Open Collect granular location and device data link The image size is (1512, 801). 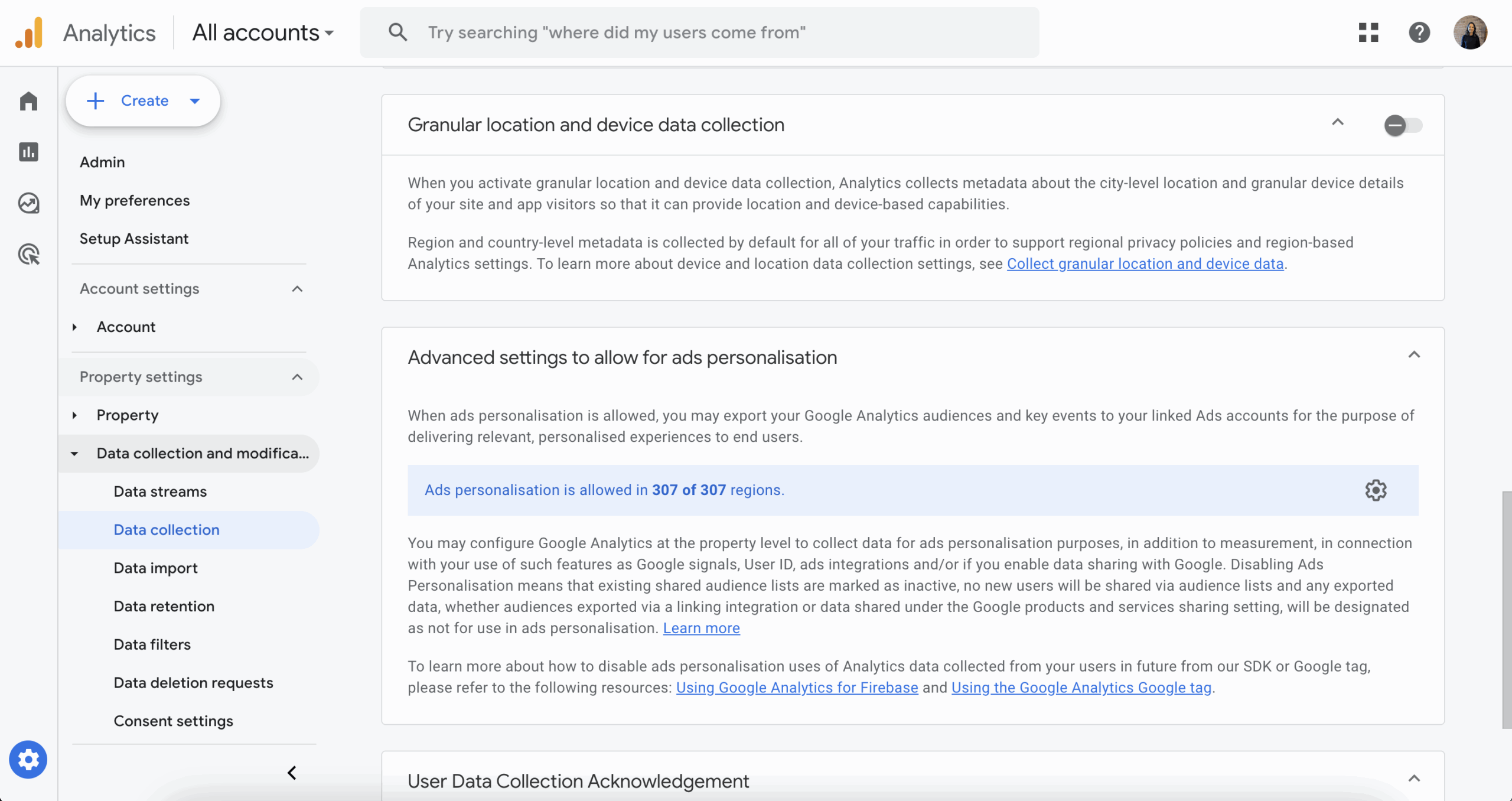point(1145,264)
